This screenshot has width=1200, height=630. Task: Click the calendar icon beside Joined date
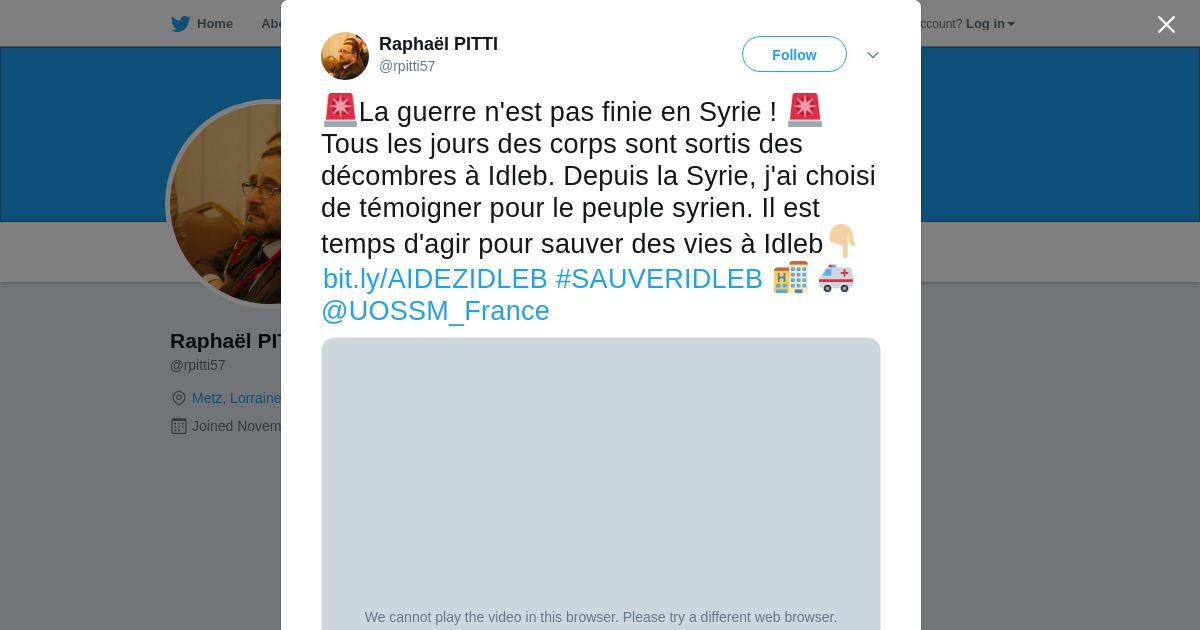coord(179,426)
